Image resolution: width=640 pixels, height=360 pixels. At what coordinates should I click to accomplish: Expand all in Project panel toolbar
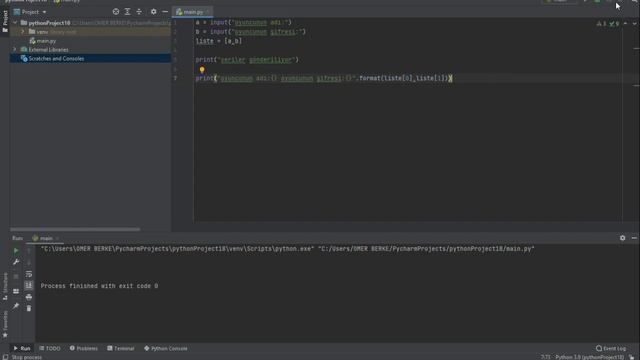click(127, 12)
